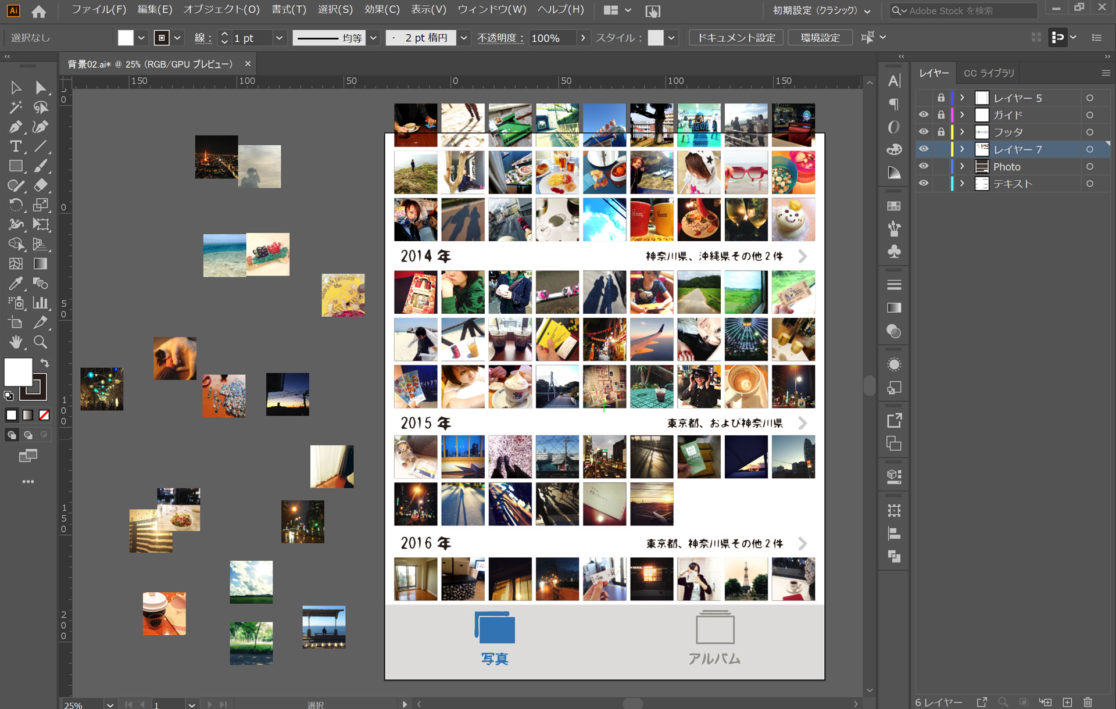Switch to the CC ライブラリ tab
The height and width of the screenshot is (709, 1116).
click(x=988, y=73)
